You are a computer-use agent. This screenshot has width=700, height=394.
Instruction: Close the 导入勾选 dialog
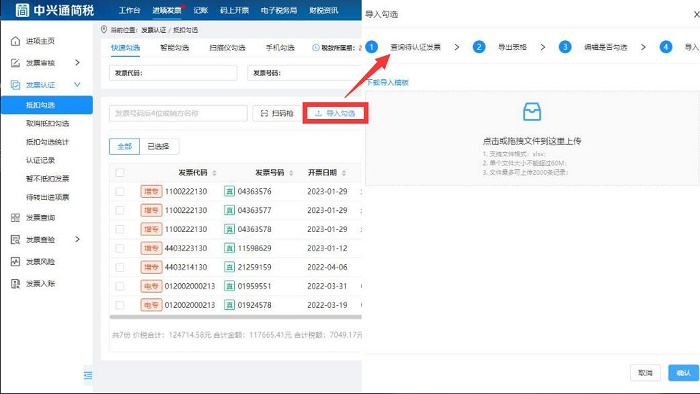click(x=696, y=14)
